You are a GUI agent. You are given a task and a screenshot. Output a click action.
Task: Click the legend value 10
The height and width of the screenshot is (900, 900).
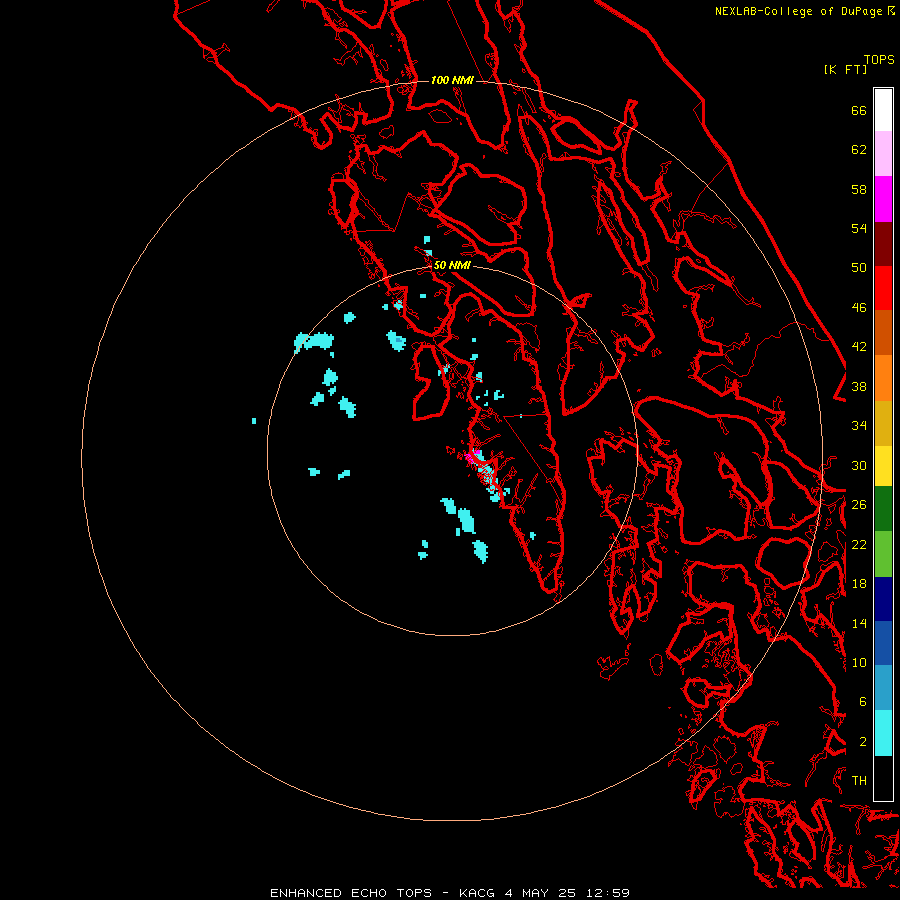859,662
